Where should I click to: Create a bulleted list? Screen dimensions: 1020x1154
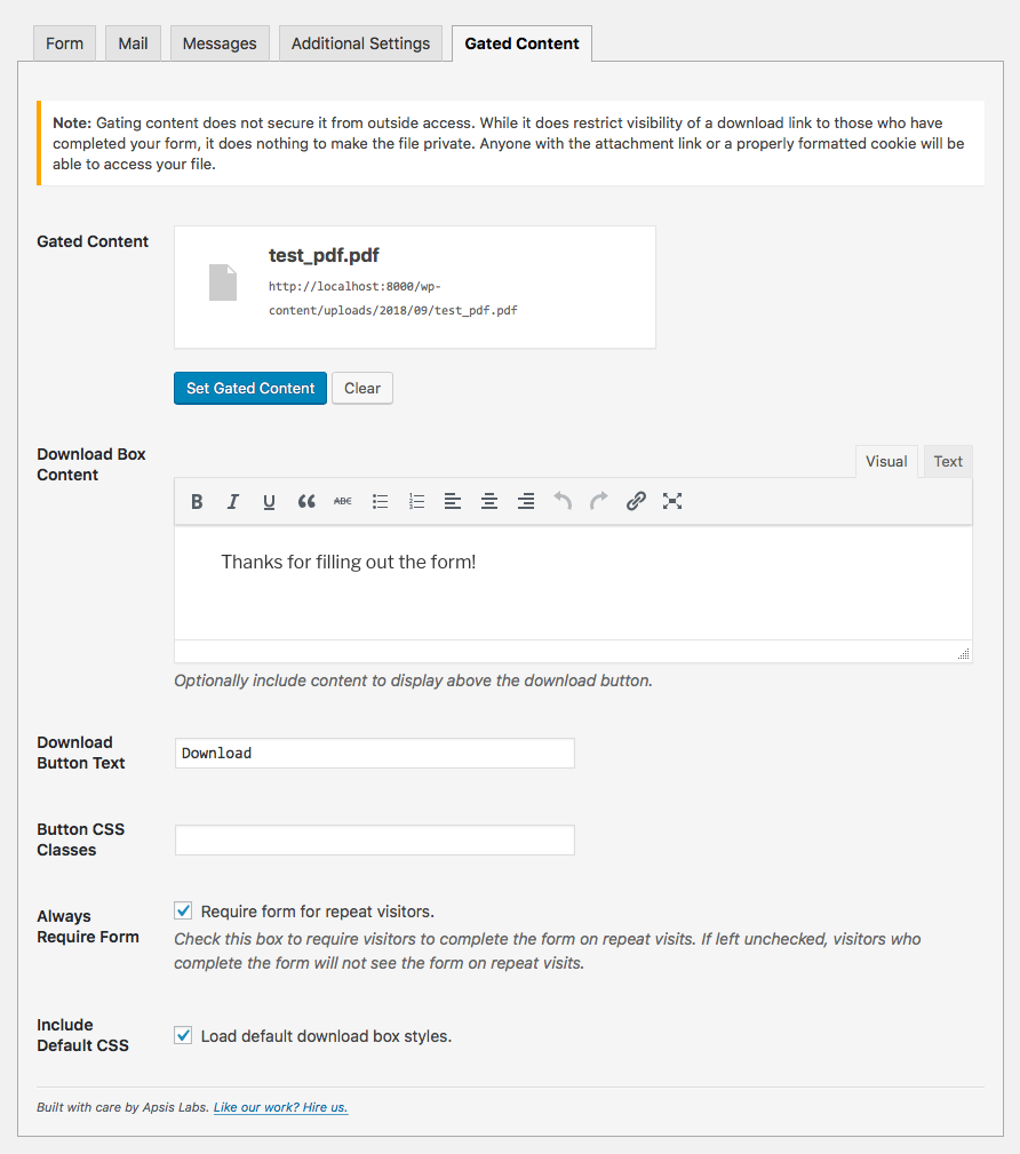(379, 501)
